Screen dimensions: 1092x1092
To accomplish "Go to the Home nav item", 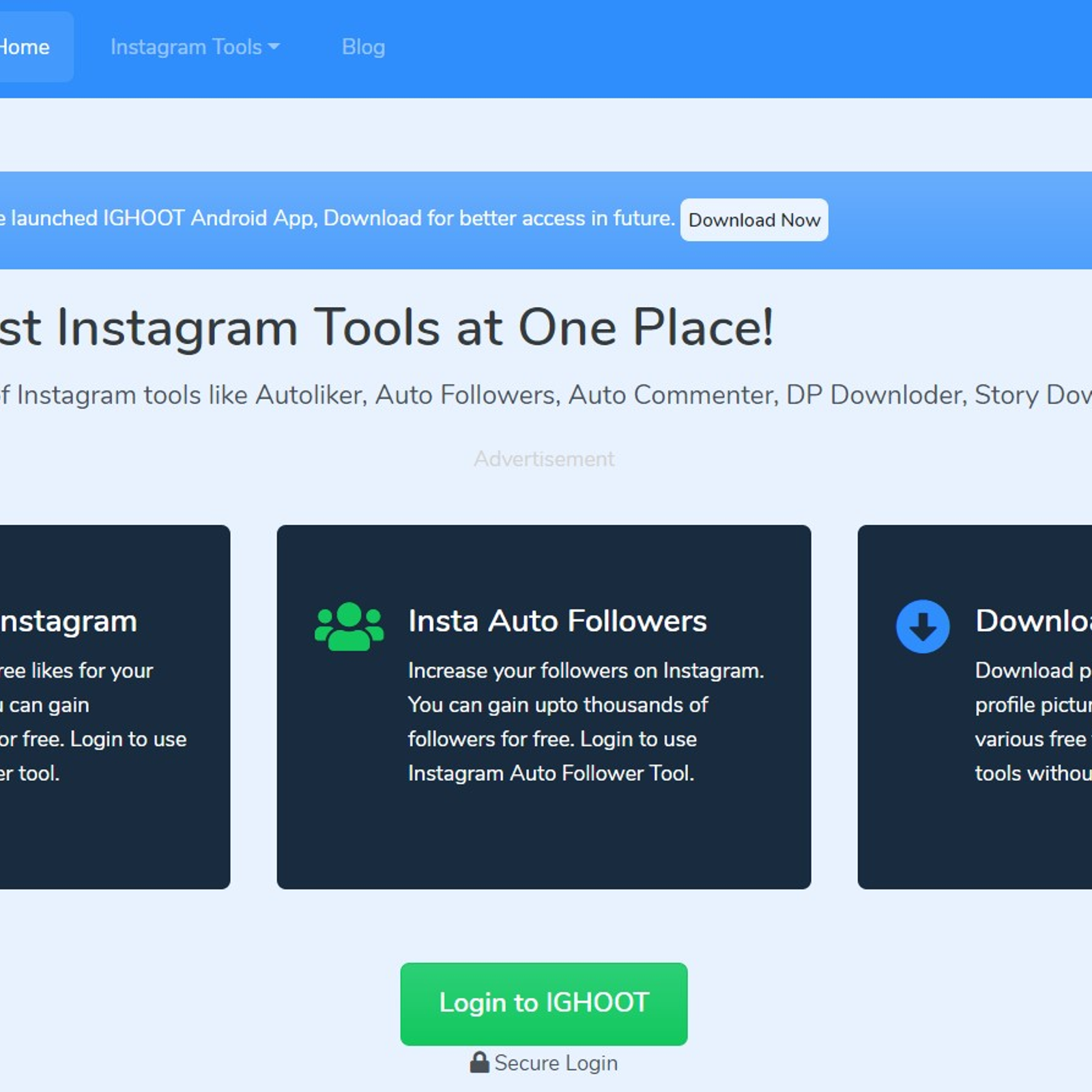I will coord(25,47).
